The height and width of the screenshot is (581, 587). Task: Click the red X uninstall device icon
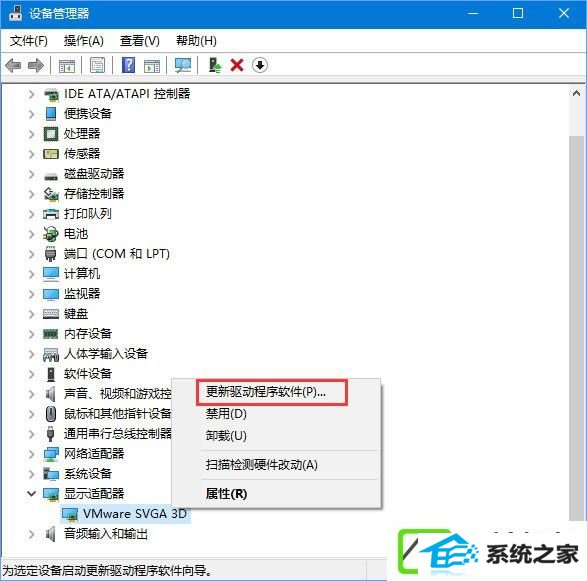[x=237, y=66]
